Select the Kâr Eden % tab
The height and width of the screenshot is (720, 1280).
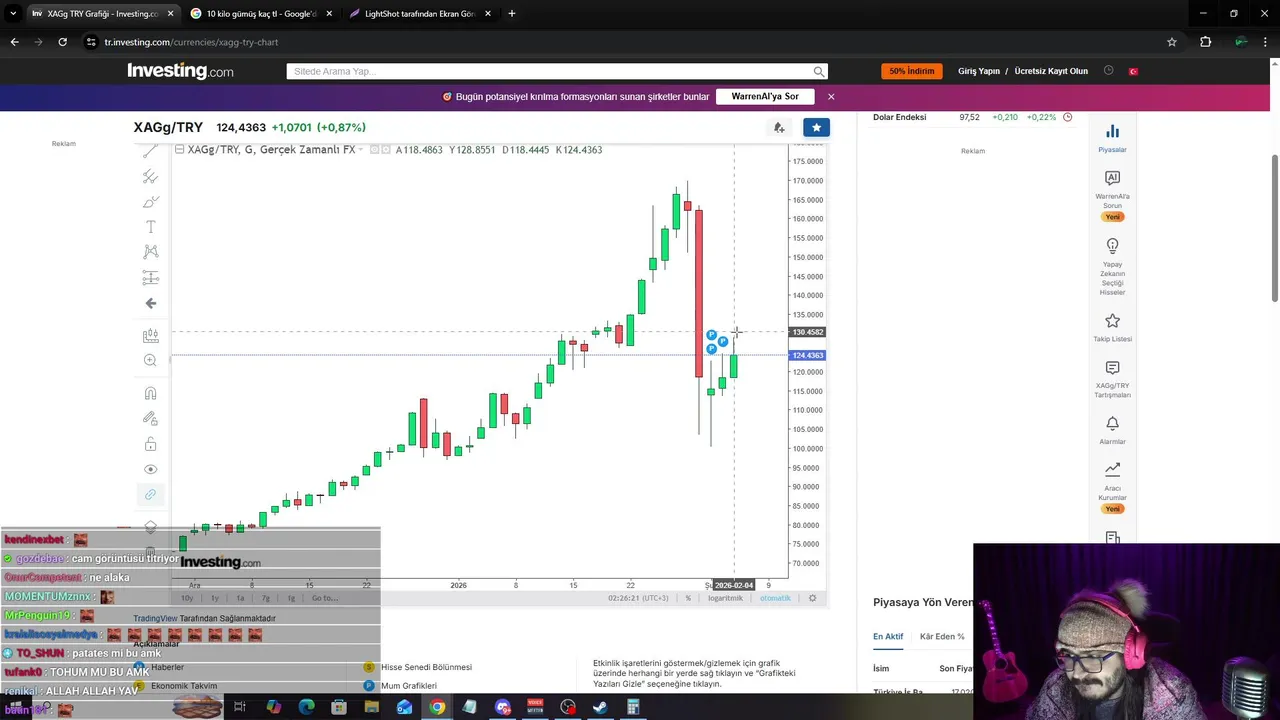coord(942,637)
